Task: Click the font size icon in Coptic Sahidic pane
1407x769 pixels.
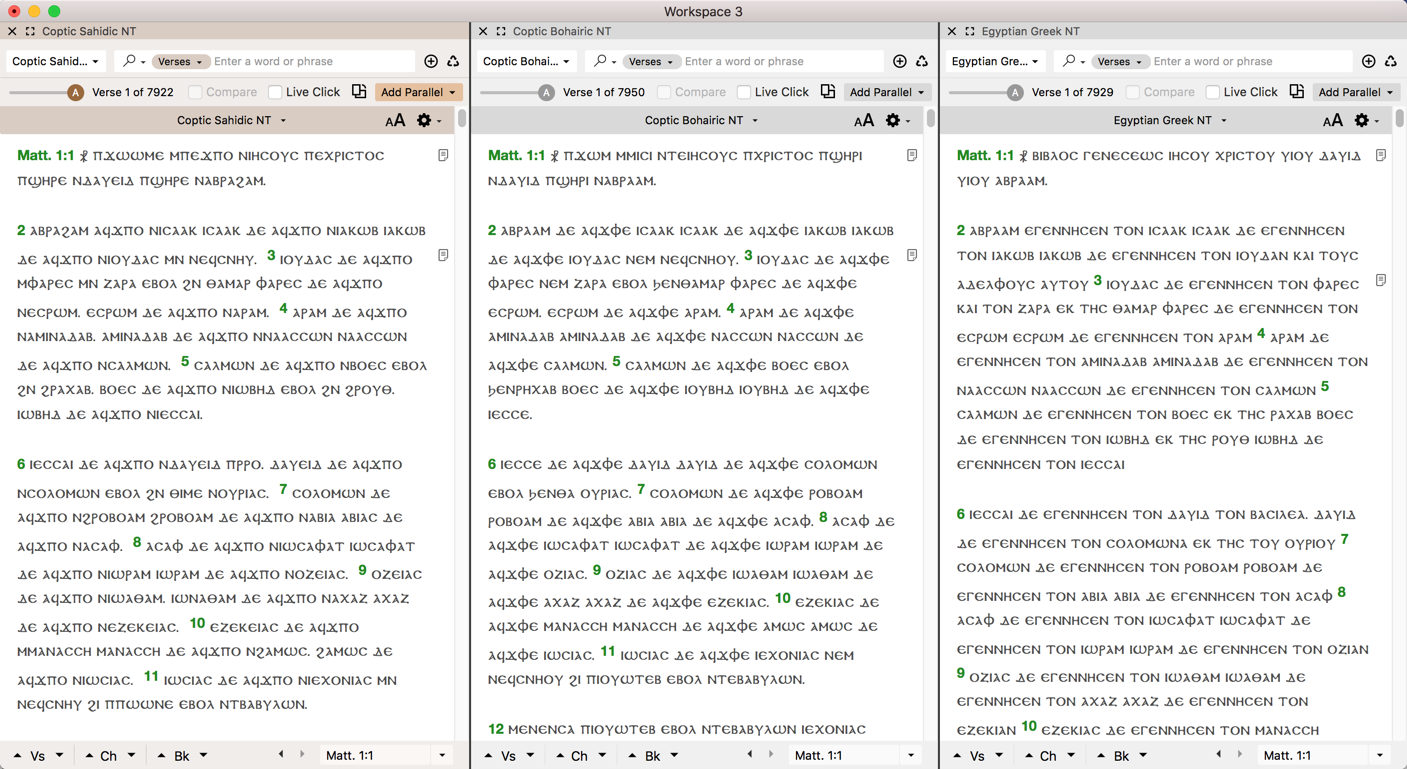Action: 395,121
